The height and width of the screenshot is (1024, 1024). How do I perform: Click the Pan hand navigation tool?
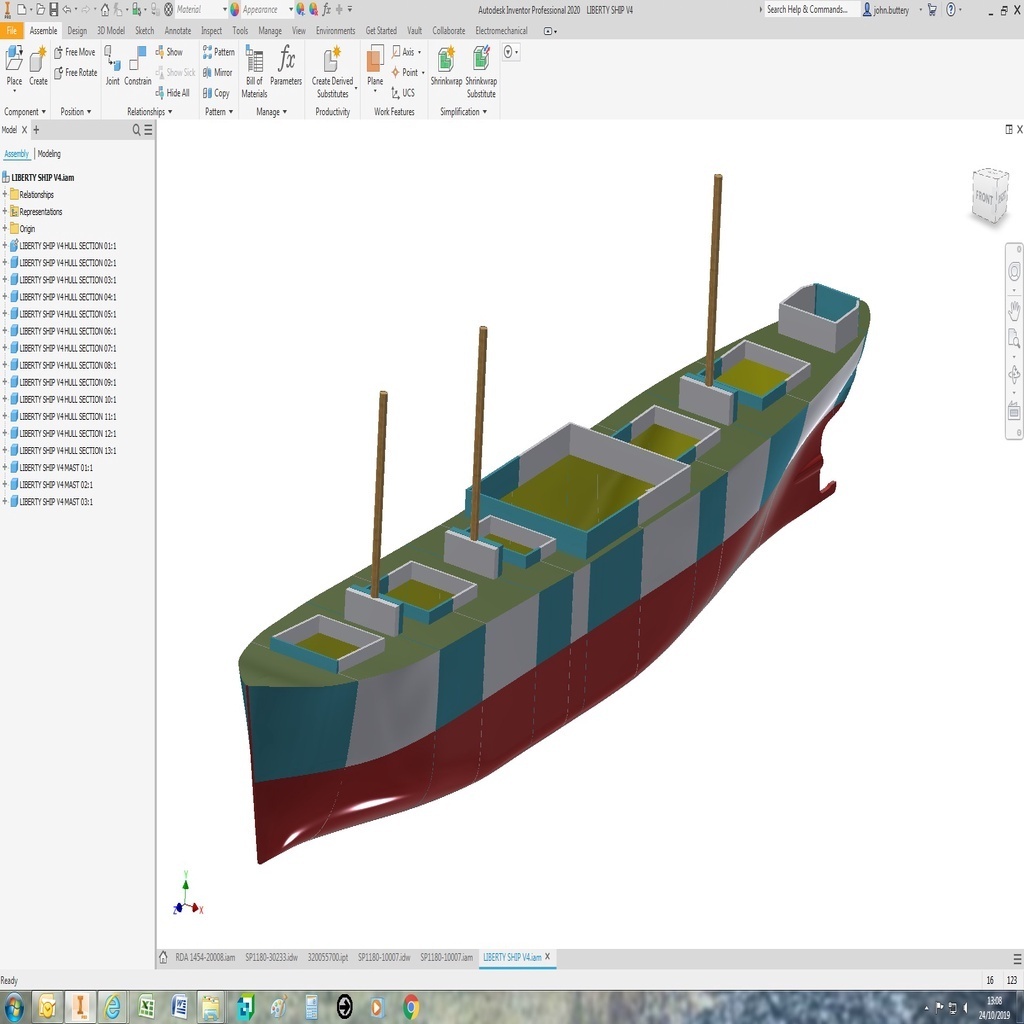[x=1014, y=311]
